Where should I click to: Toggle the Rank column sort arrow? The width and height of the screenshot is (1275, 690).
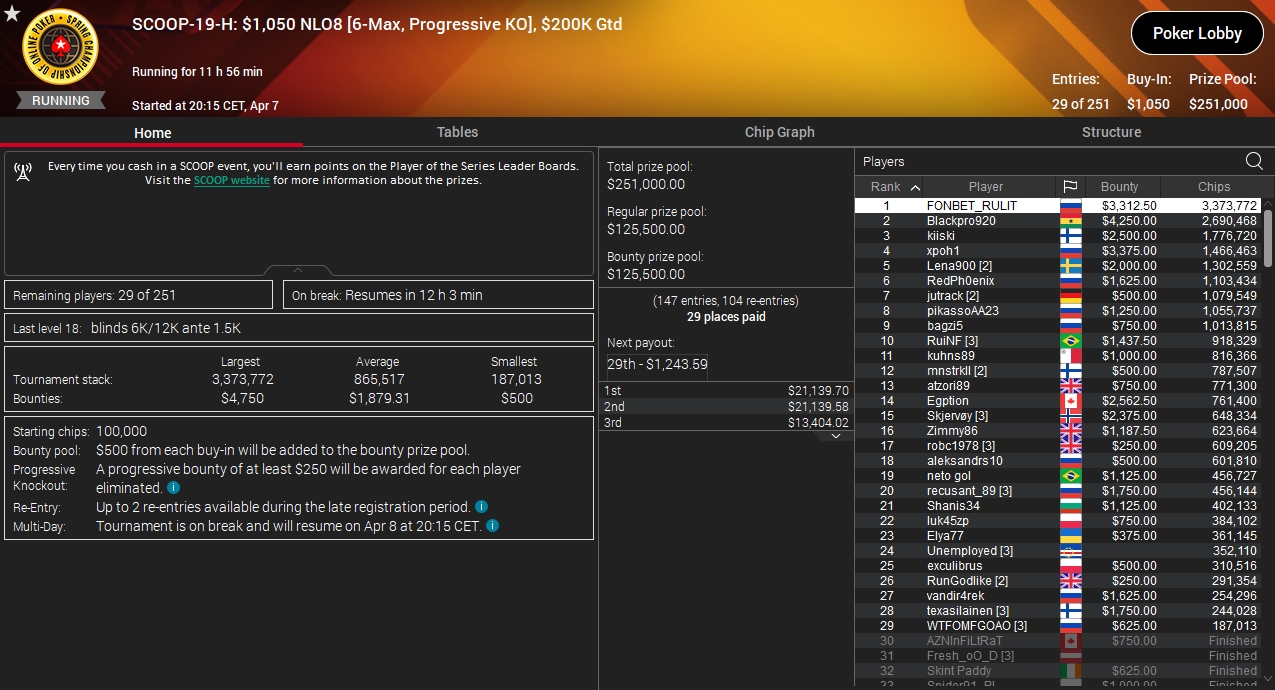[915, 187]
